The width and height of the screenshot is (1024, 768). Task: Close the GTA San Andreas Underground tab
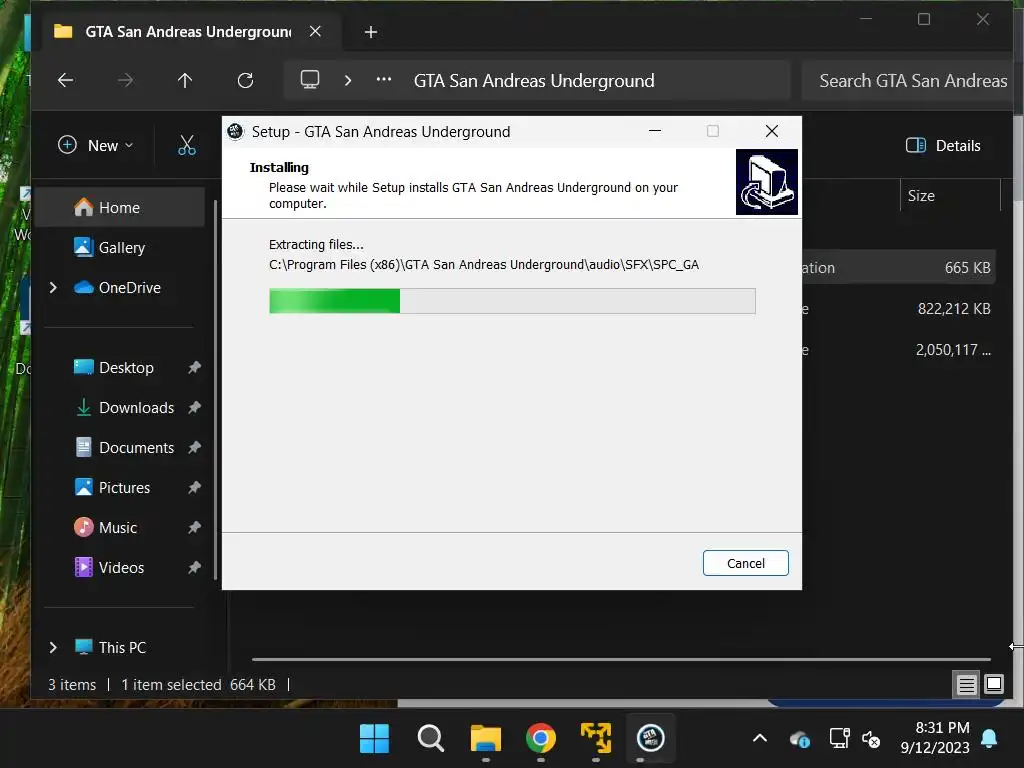315,31
